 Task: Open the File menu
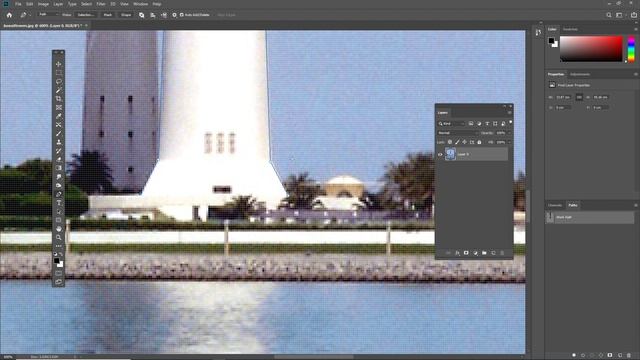pos(18,4)
